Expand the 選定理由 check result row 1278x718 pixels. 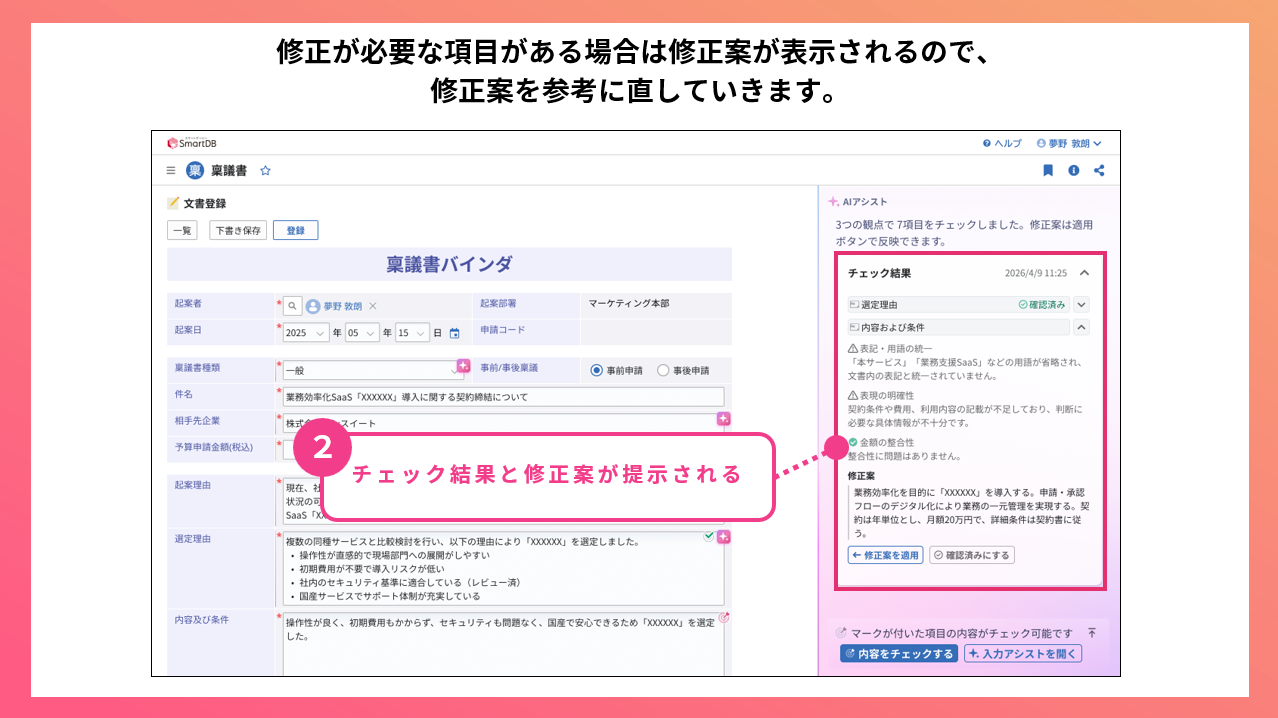[x=1081, y=304]
